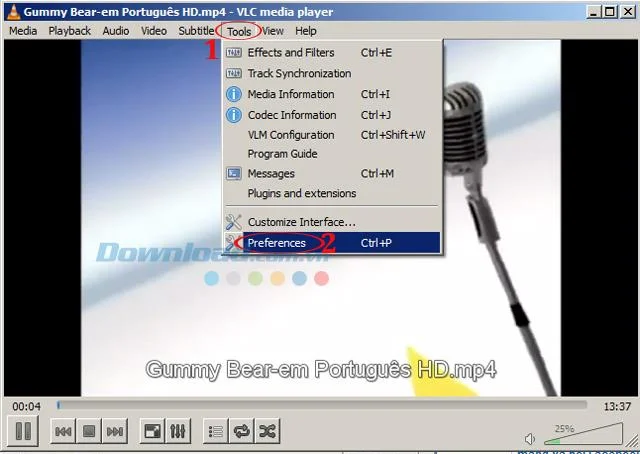The height and width of the screenshot is (454, 640).
Task: Minimize the VLC window
Action: [593, 12]
